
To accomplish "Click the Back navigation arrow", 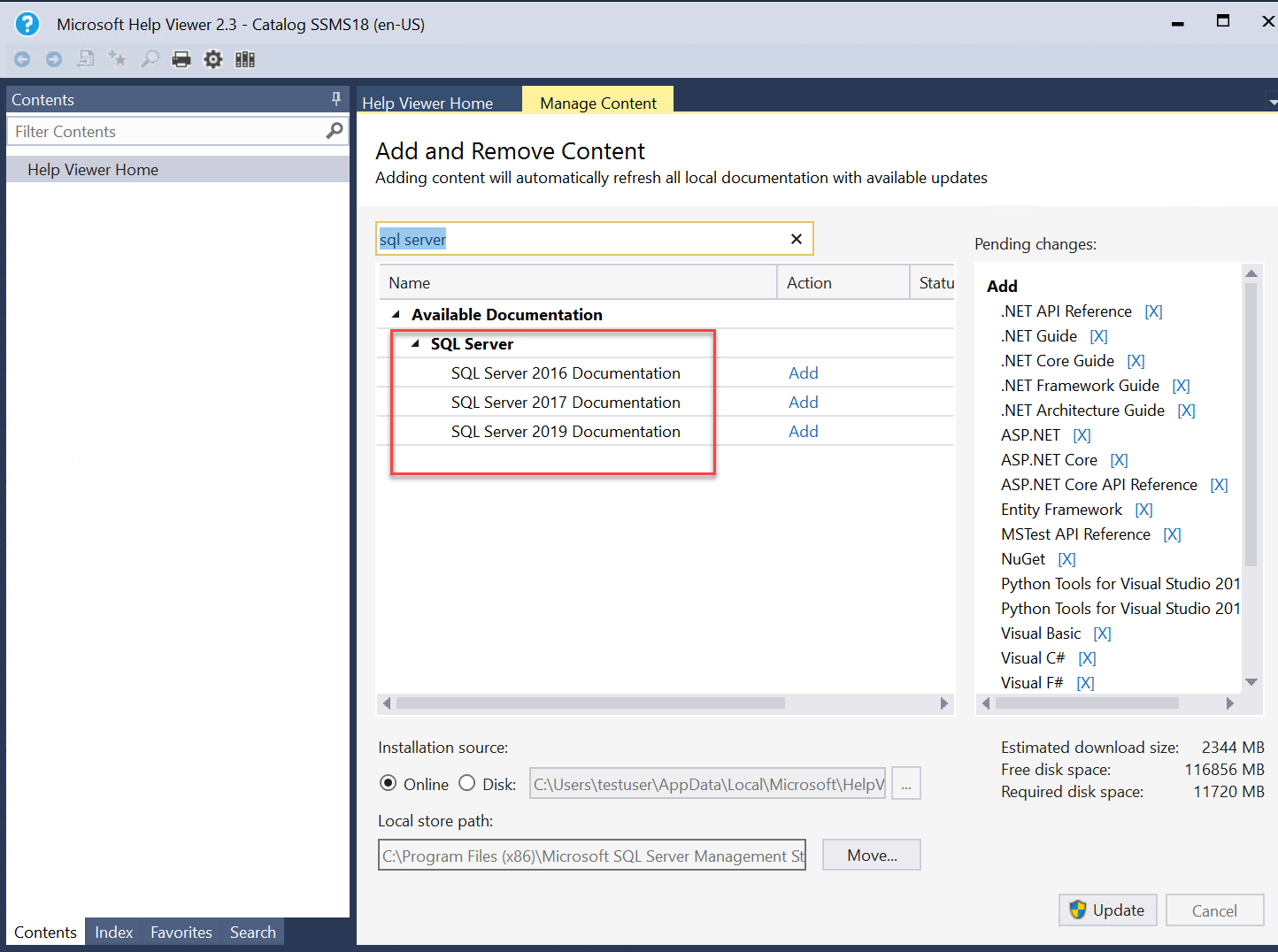I will click(x=21, y=59).
